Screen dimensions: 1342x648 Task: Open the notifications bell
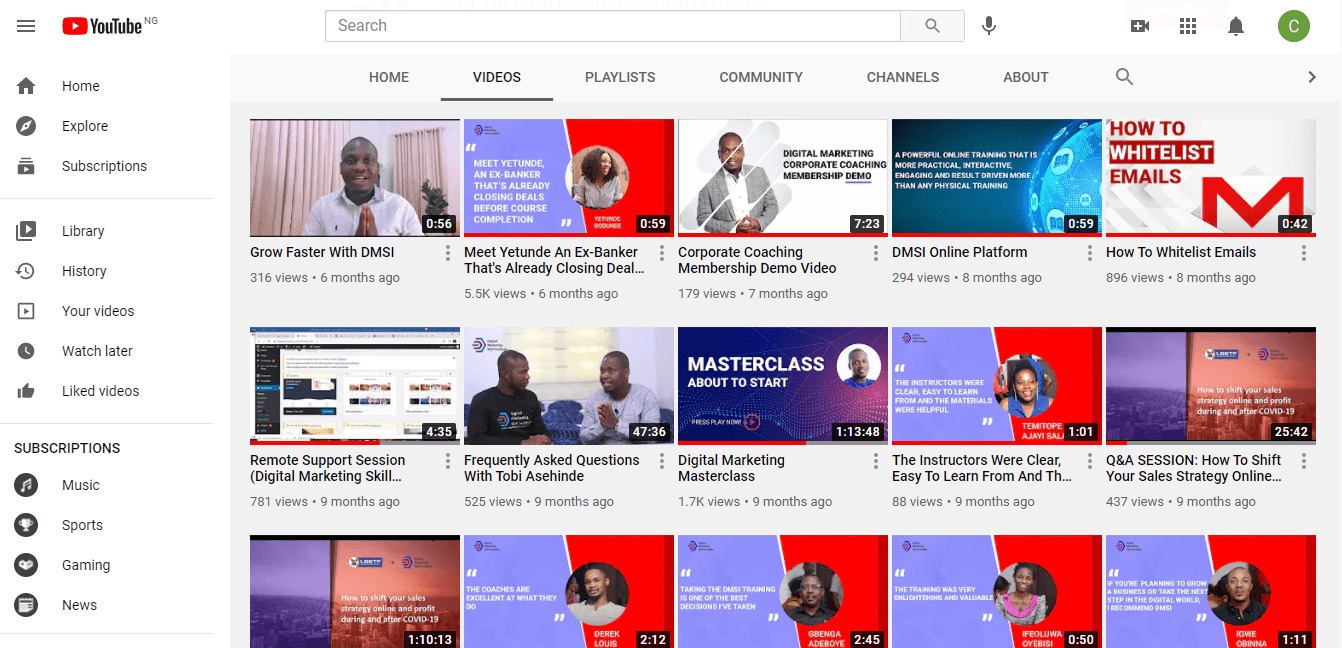(x=1237, y=26)
